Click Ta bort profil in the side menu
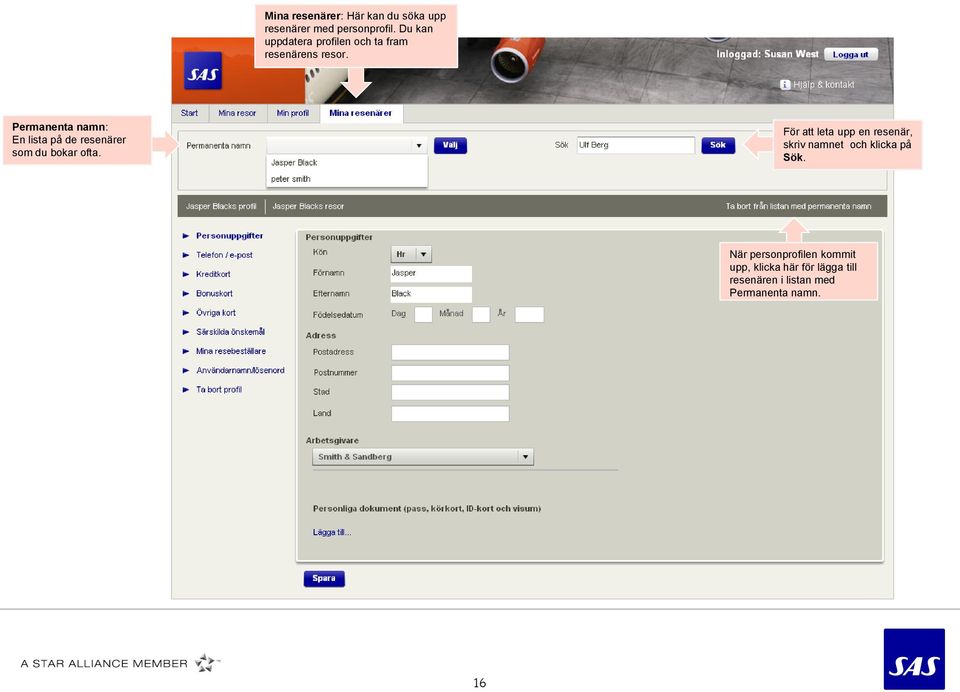The image size is (960, 692). pos(219,389)
